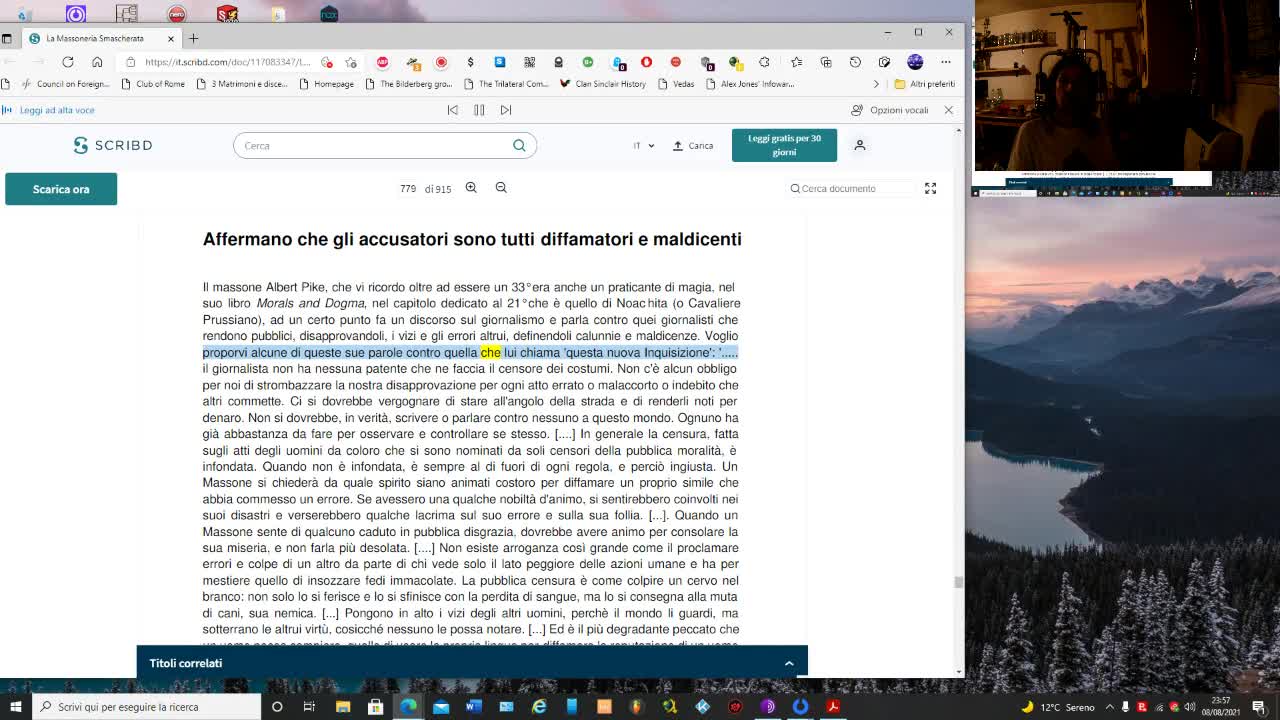The width and height of the screenshot is (1280, 720).
Task: Open Club of Rome bookmark
Action: click(152, 84)
